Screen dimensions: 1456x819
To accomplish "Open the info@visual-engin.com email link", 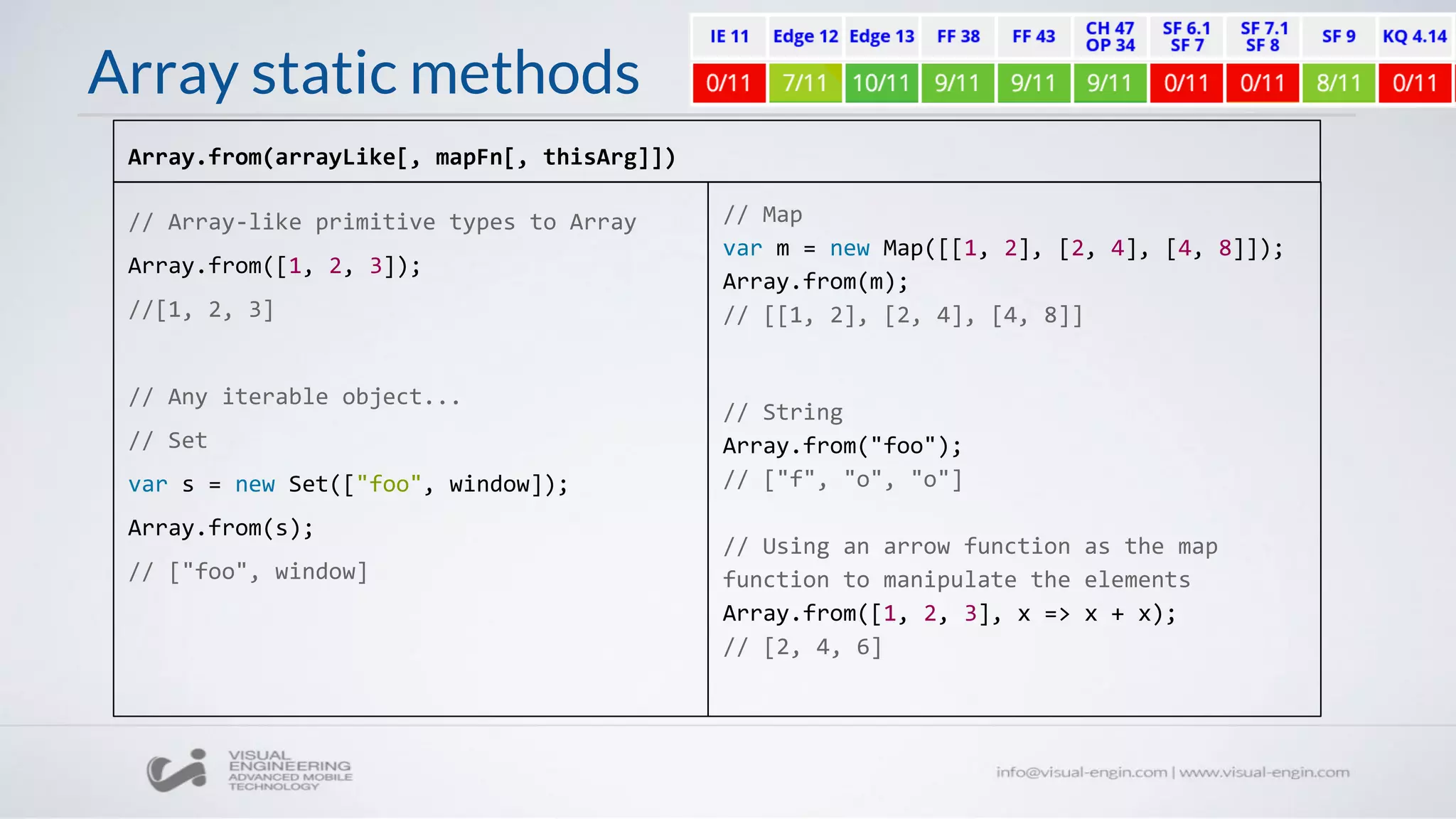I will (x=1081, y=772).
